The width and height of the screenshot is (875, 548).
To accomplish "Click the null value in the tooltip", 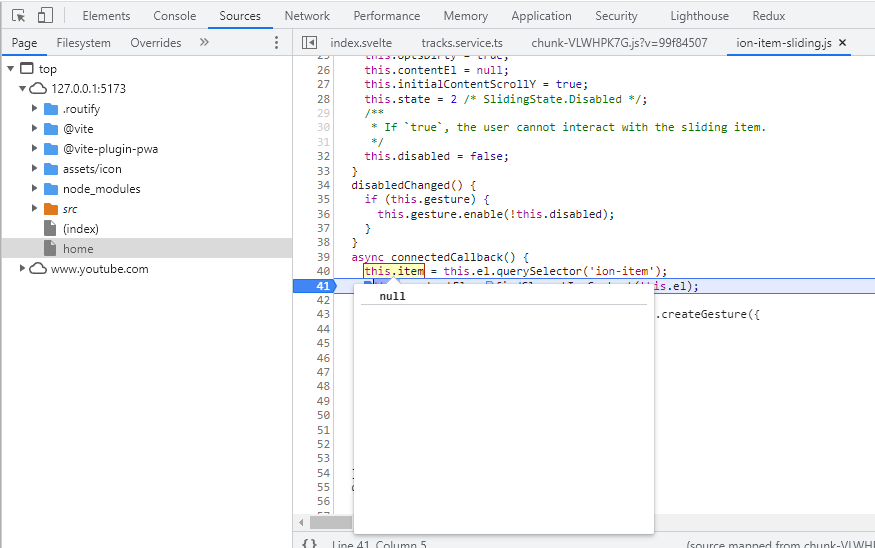I will (392, 296).
